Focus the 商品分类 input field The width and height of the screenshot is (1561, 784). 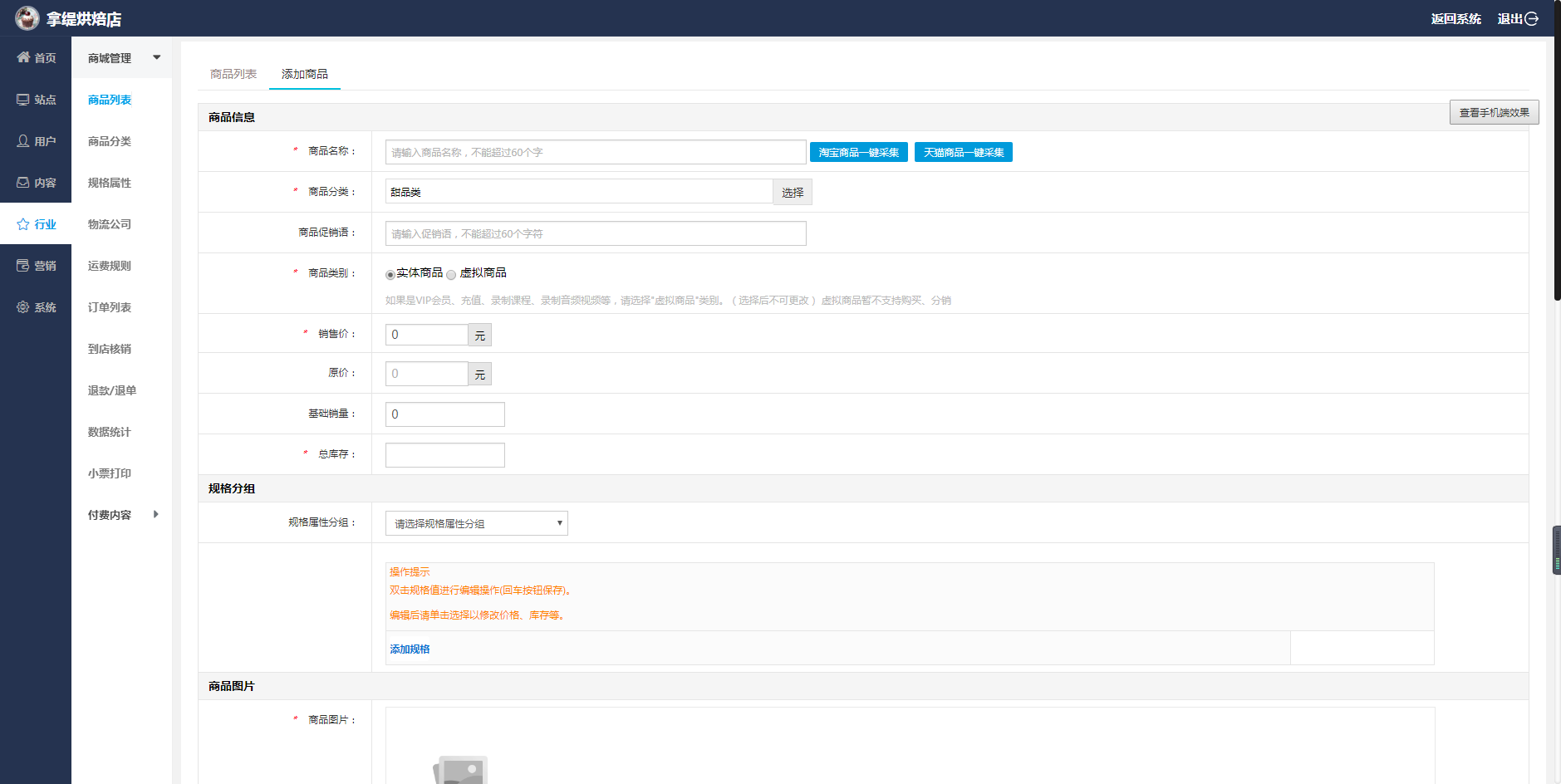tap(579, 192)
